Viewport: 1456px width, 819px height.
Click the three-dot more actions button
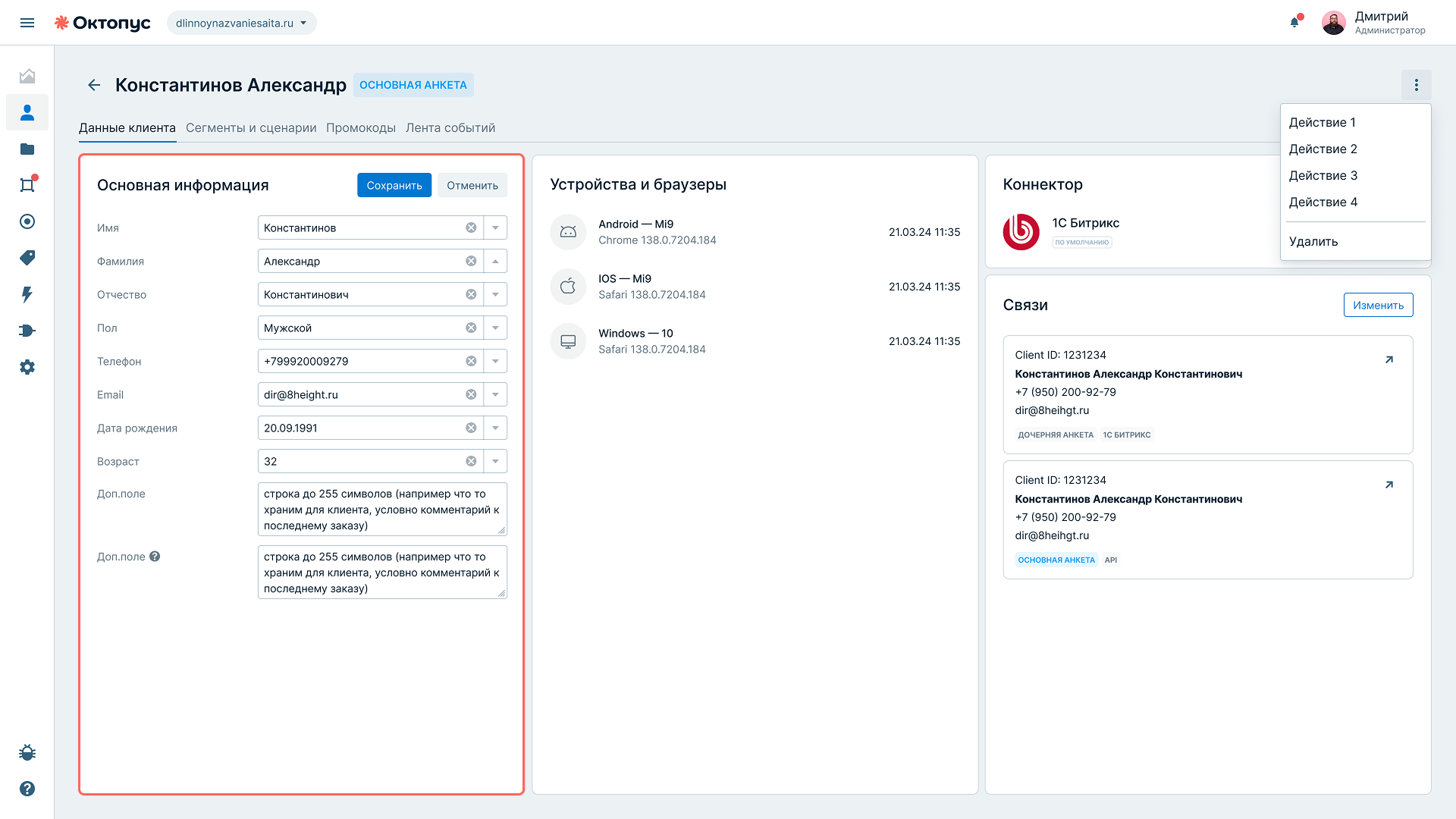point(1416,85)
